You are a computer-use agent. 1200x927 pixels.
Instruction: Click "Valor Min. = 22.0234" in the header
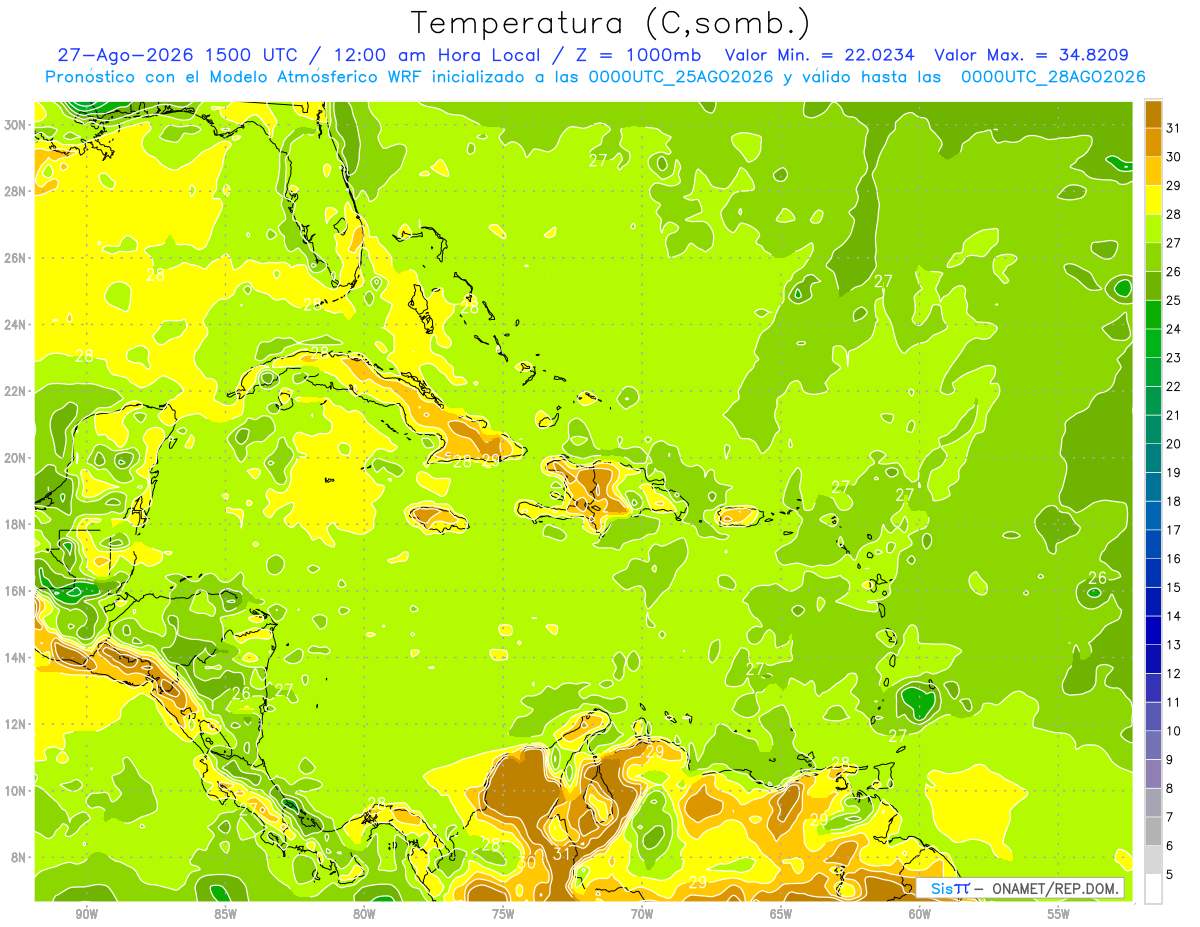tap(822, 56)
